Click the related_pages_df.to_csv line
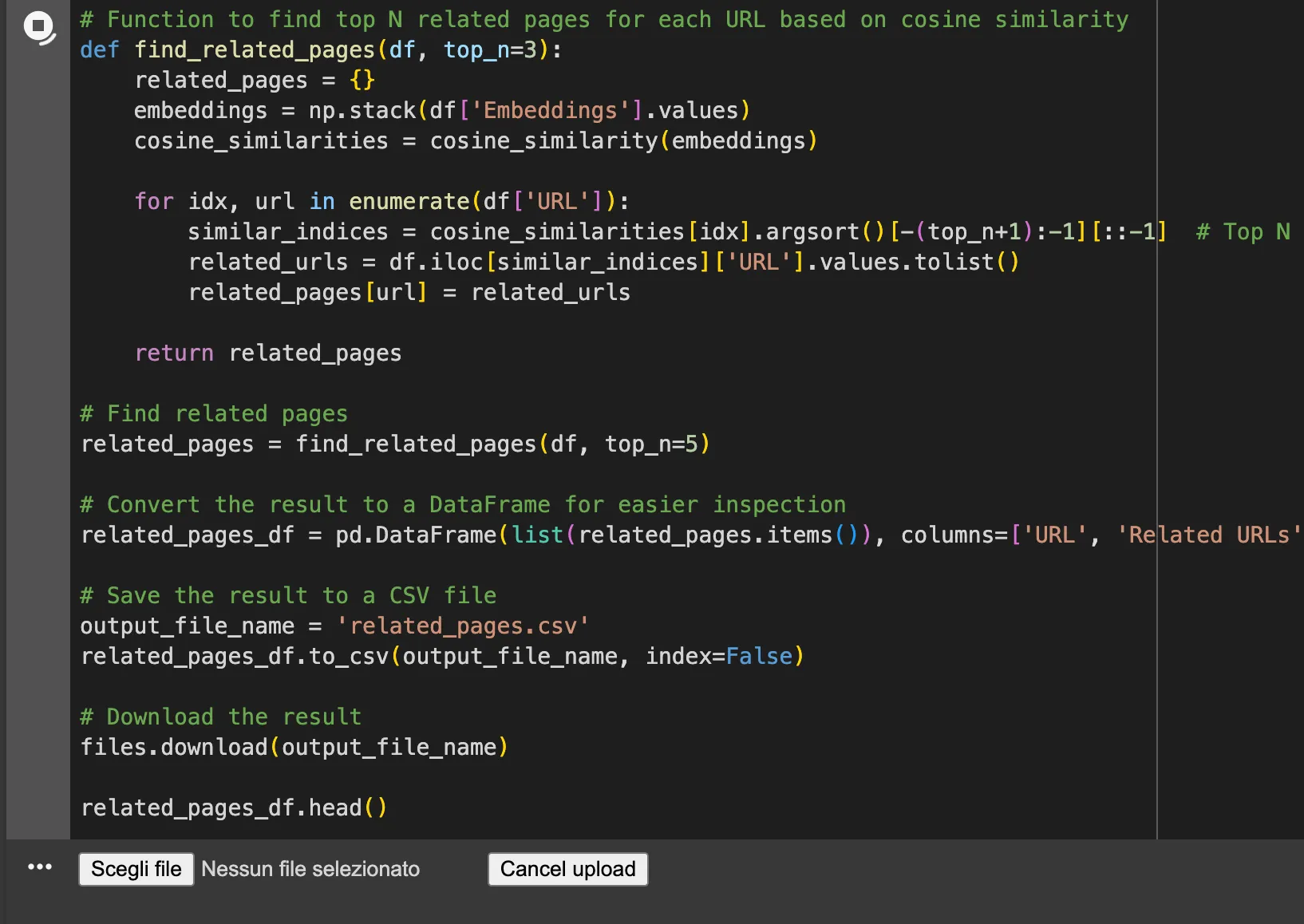The width and height of the screenshot is (1304, 924). pos(441,656)
